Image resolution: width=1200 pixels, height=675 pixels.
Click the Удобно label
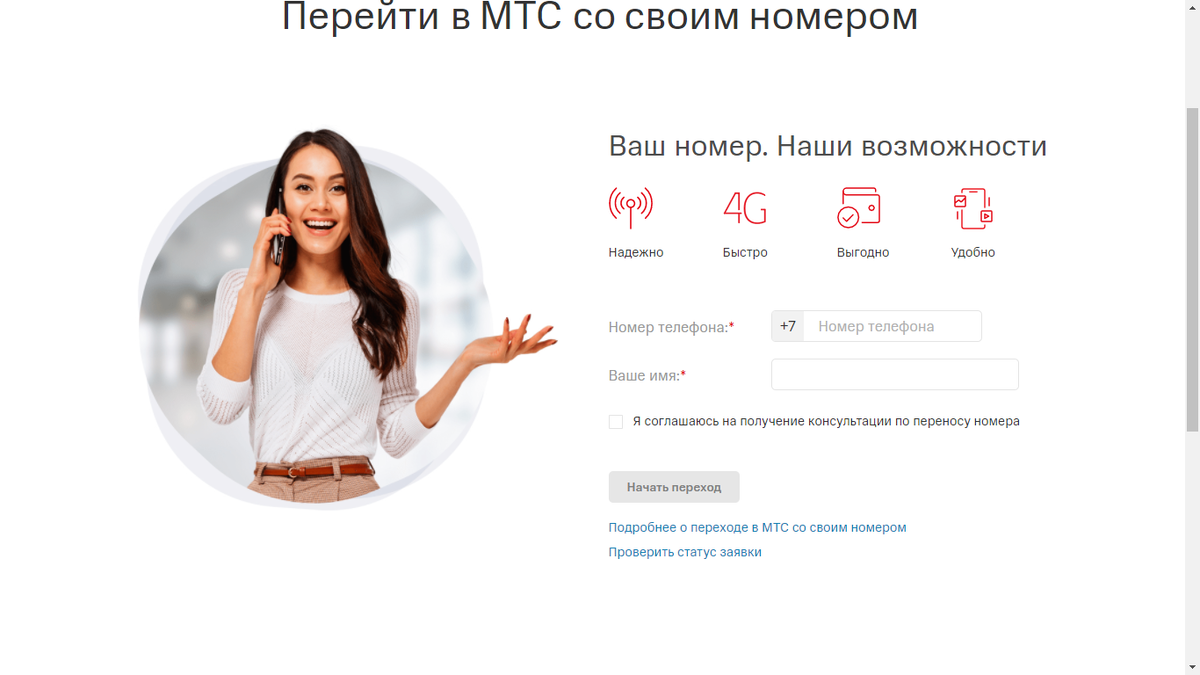[x=973, y=253]
